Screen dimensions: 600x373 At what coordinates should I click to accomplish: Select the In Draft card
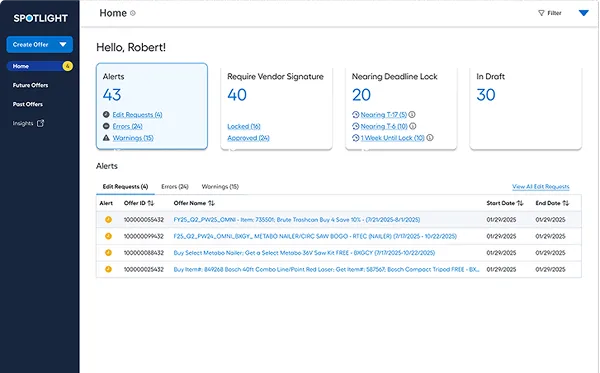tap(526, 108)
